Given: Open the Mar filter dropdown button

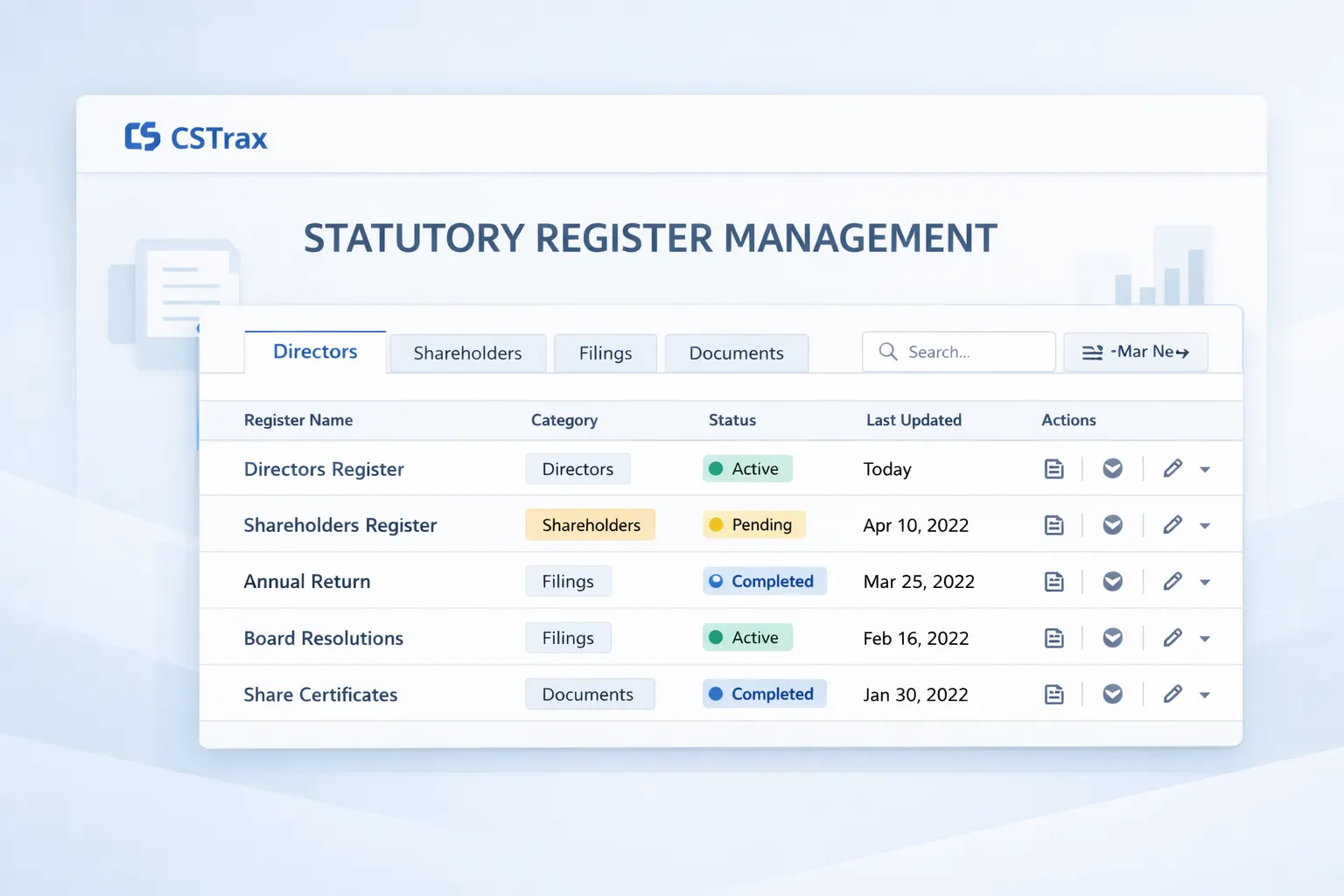Looking at the screenshot, I should pyautogui.click(x=1135, y=352).
